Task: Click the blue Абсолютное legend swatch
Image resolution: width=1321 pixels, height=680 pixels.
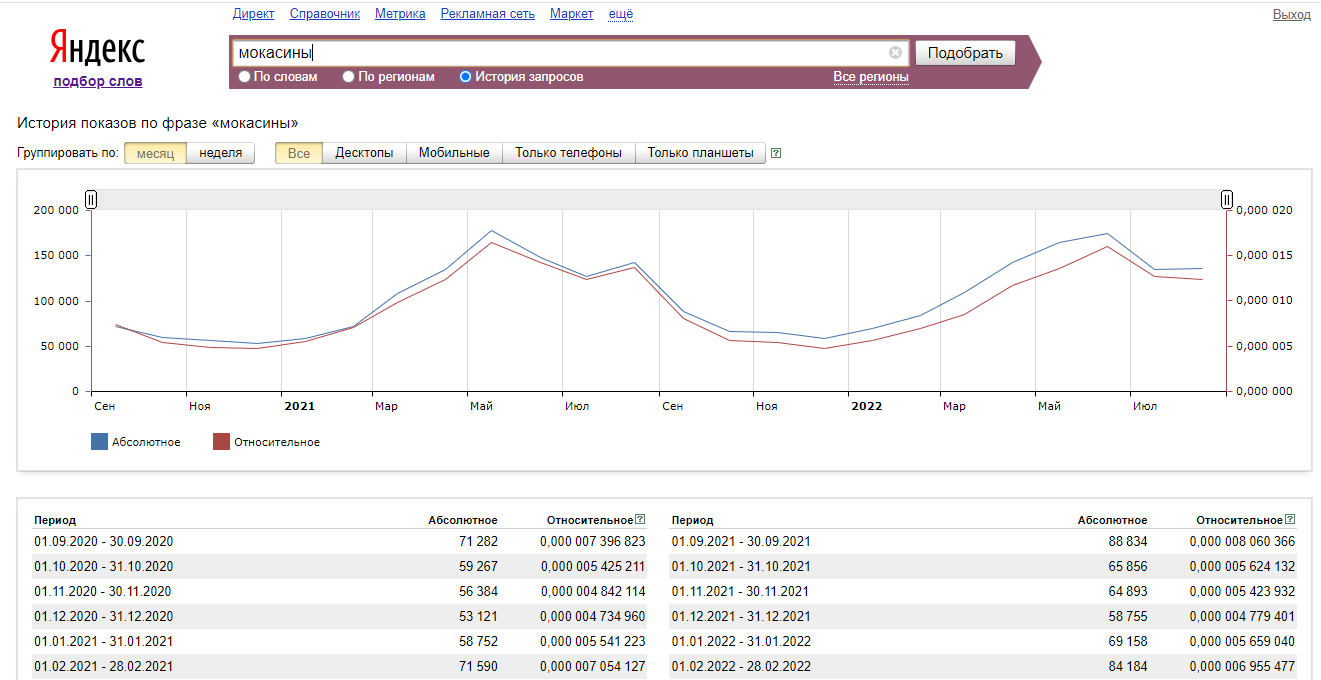Action: [x=99, y=442]
